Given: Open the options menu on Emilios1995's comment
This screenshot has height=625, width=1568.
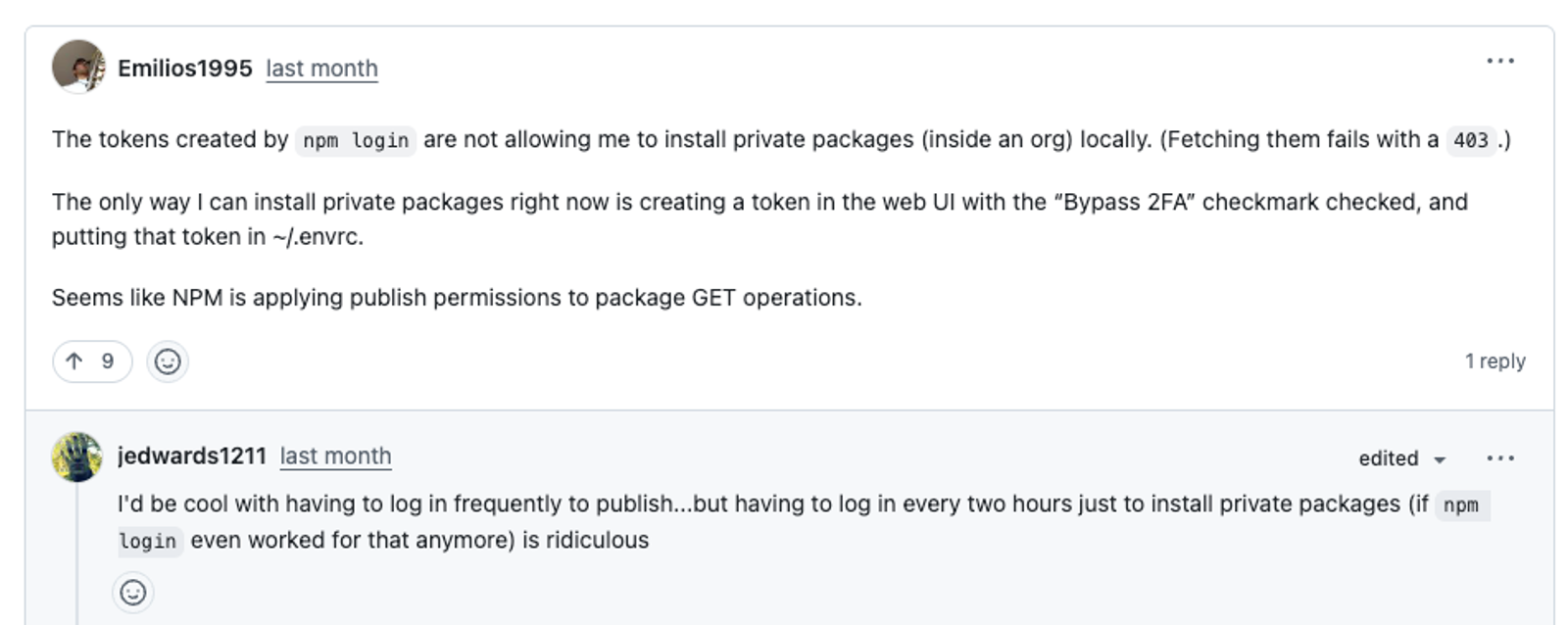Looking at the screenshot, I should pyautogui.click(x=1499, y=62).
